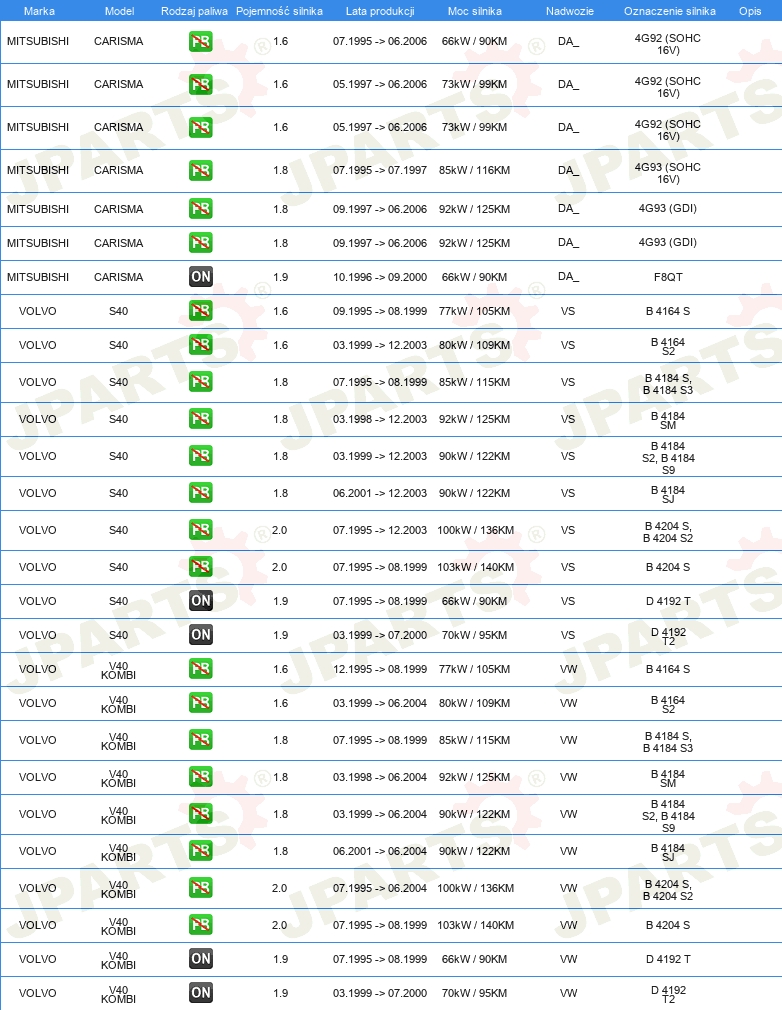This screenshot has width=782, height=1010.
Task: Click petrol icon in Carisma 66kW / 90KM 1.6 row
Action: pyautogui.click(x=201, y=42)
